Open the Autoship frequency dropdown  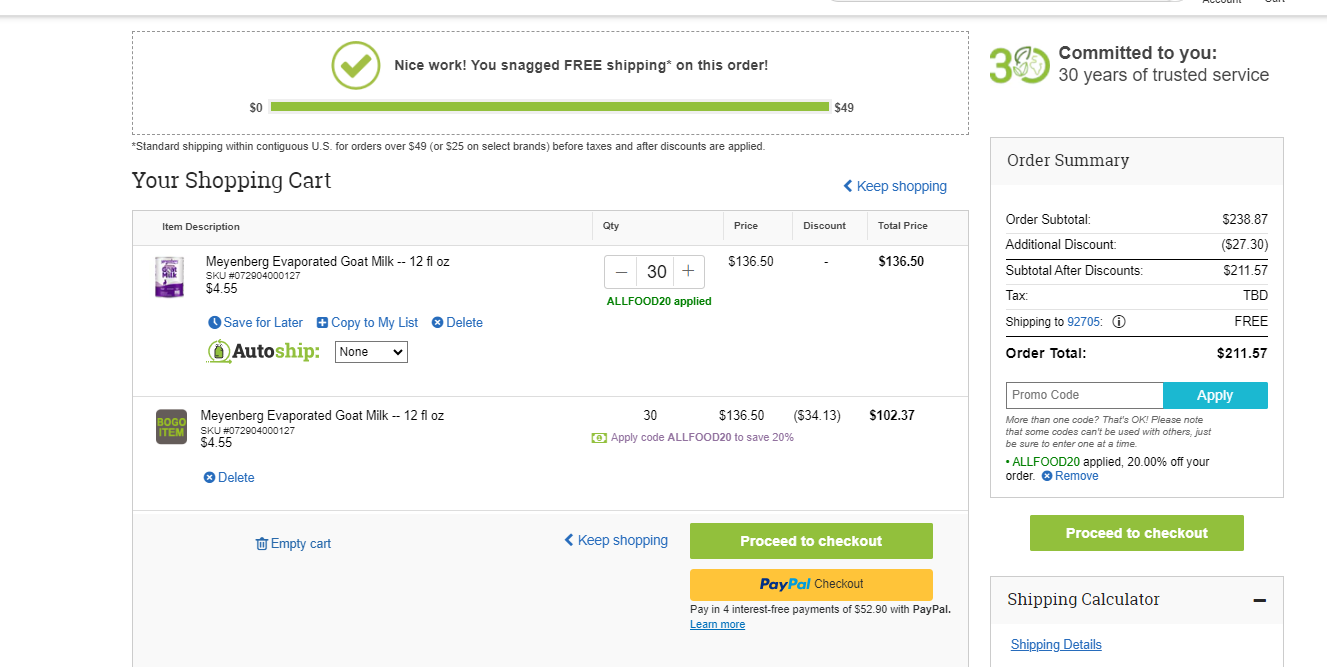(371, 352)
